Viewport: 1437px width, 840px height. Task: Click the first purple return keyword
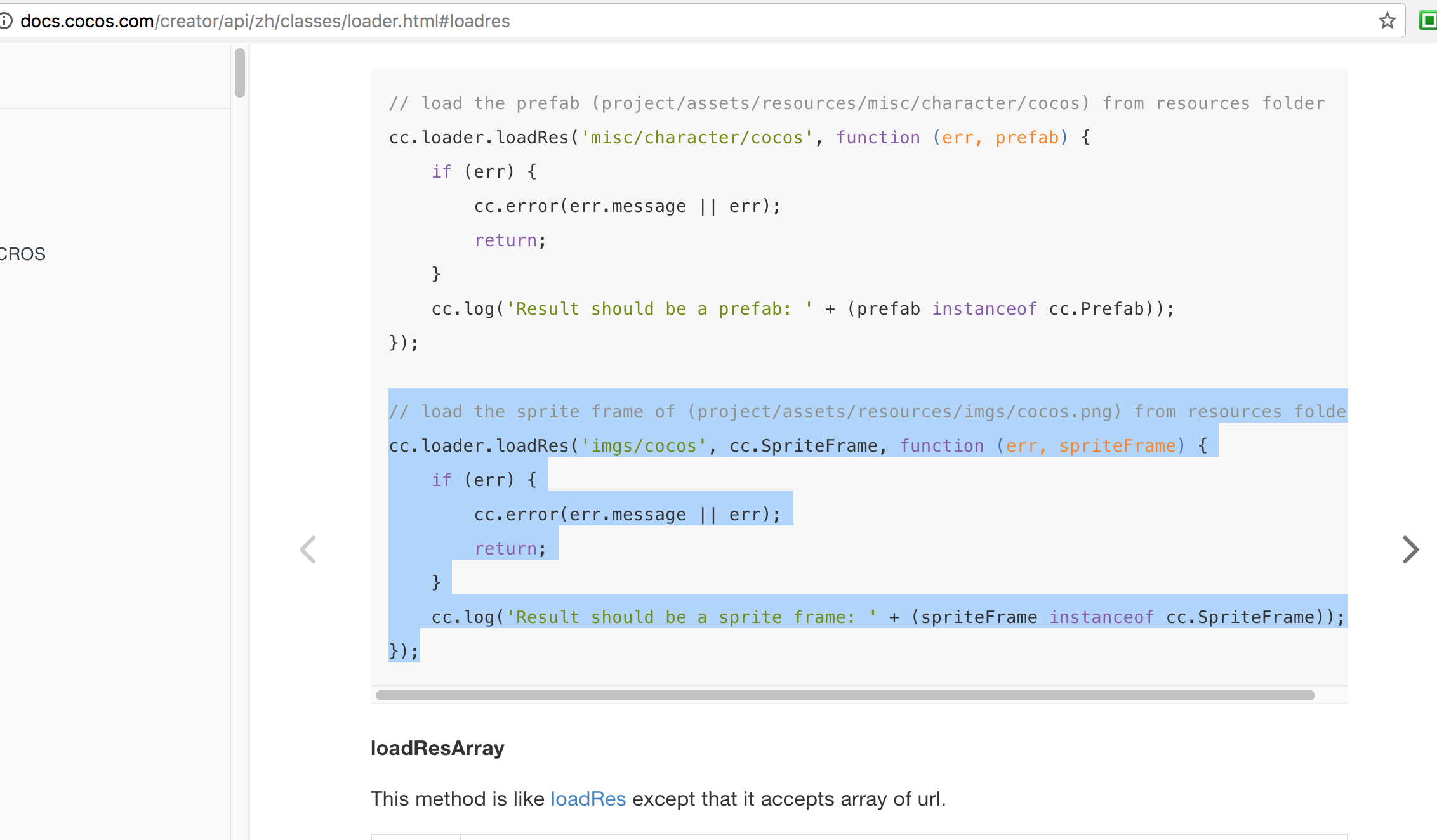(x=505, y=240)
